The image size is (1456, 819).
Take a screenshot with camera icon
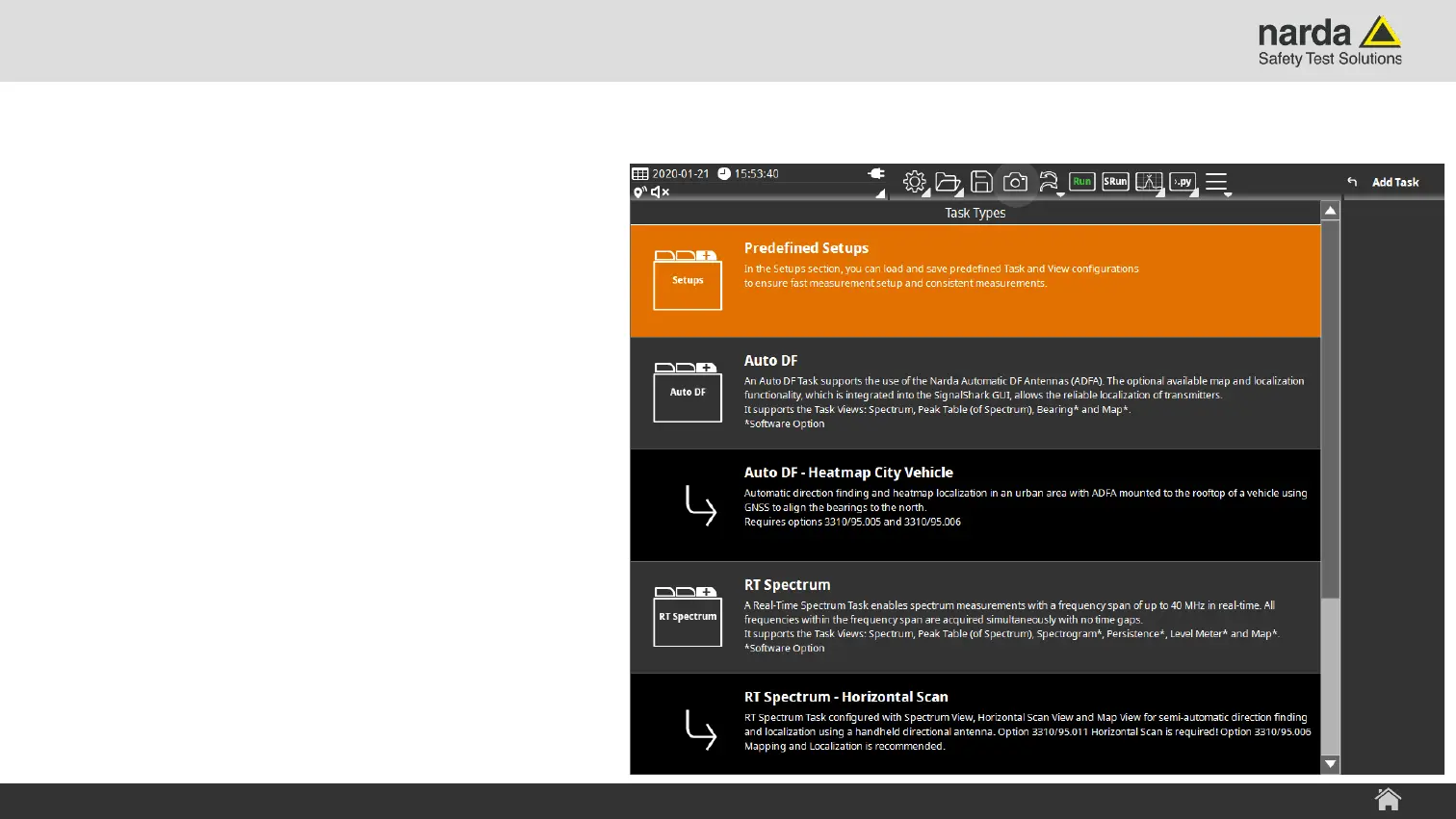(x=1015, y=182)
